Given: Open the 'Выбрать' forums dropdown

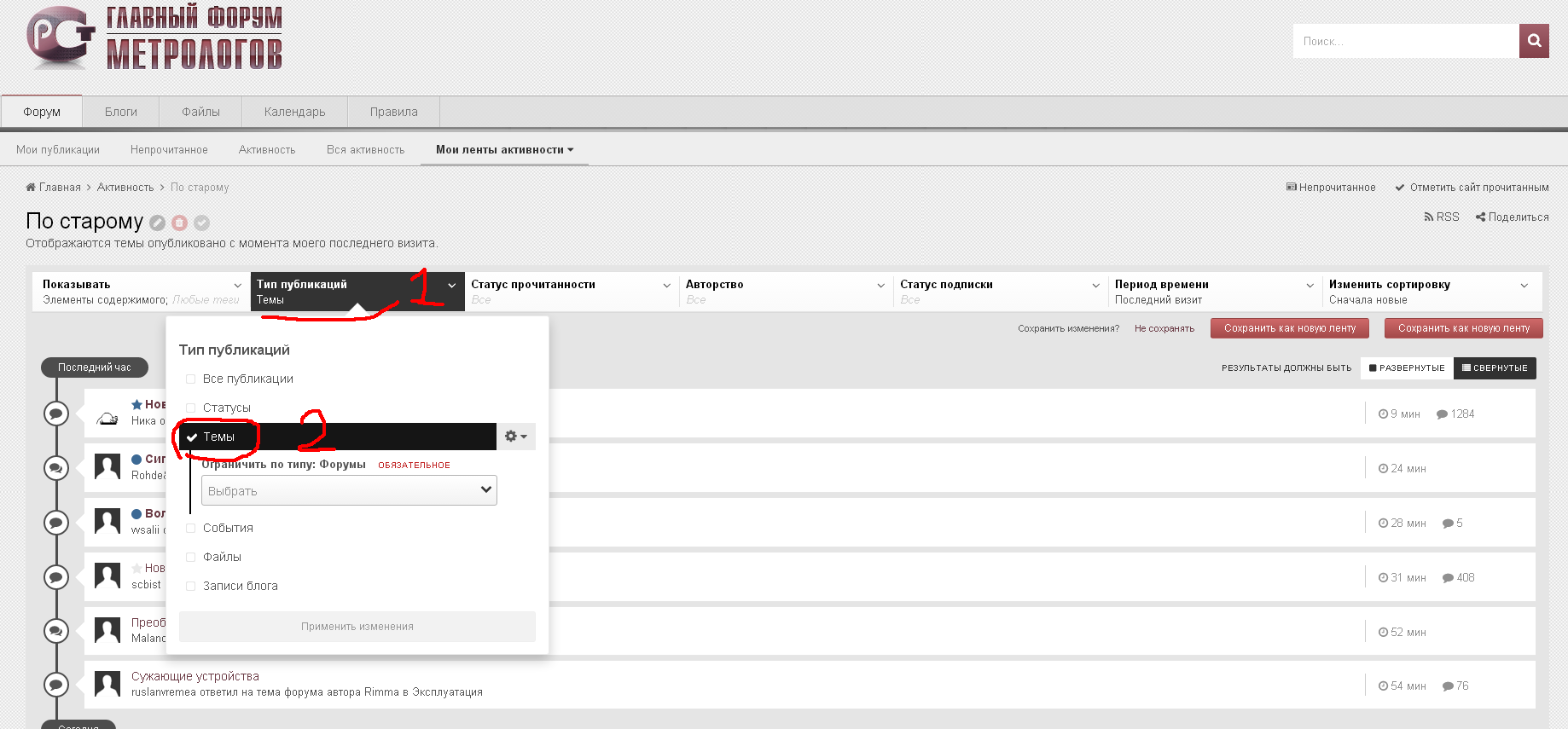Looking at the screenshot, I should click(x=349, y=491).
